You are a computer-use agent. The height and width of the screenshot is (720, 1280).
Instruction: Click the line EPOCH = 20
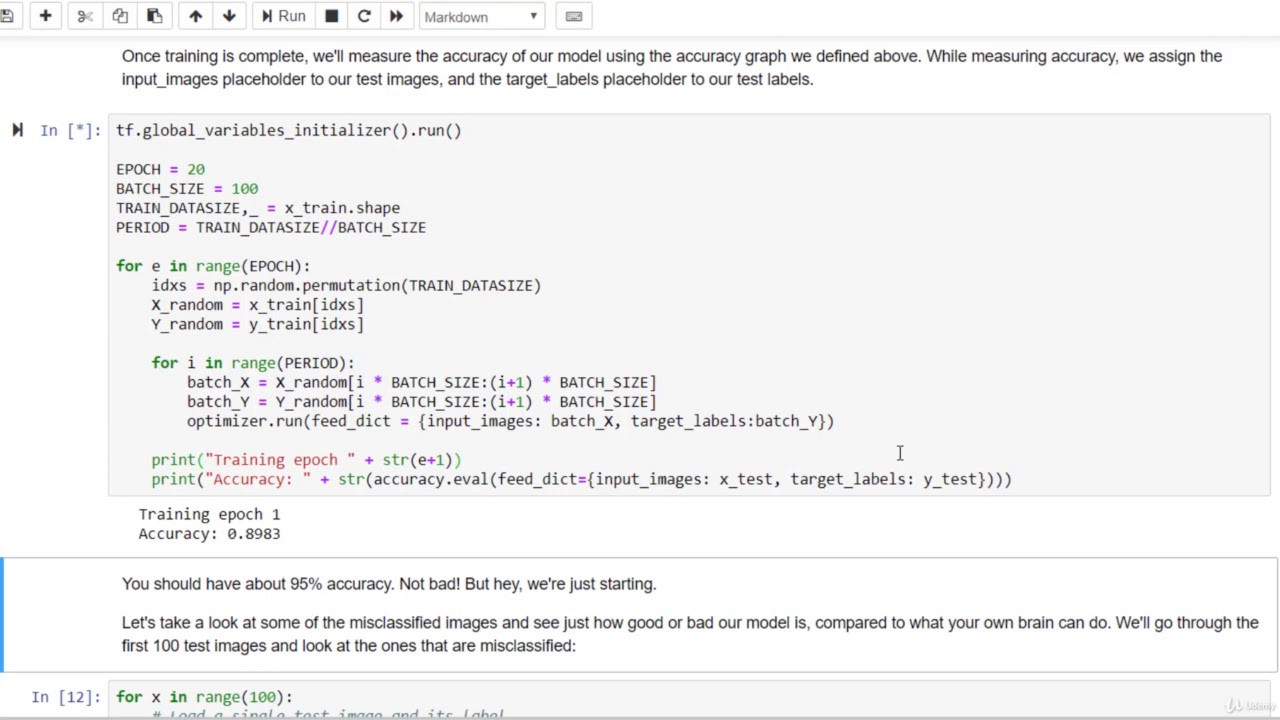pyautogui.click(x=160, y=169)
